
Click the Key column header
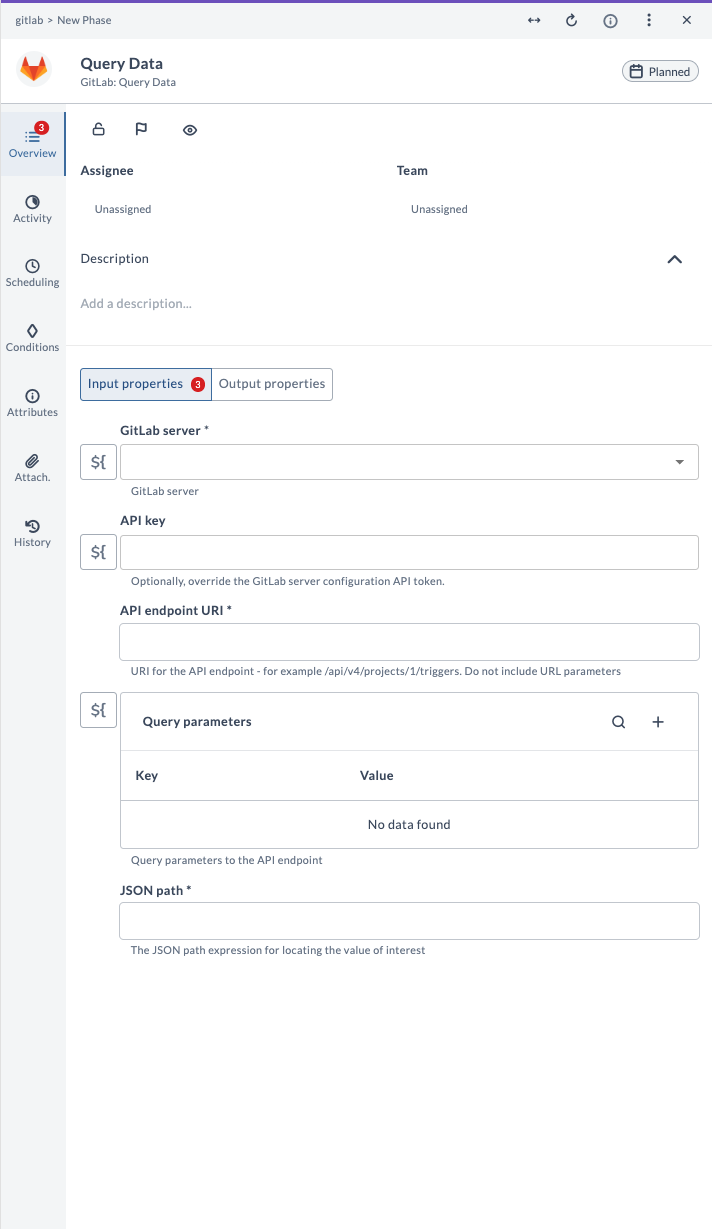coord(146,776)
